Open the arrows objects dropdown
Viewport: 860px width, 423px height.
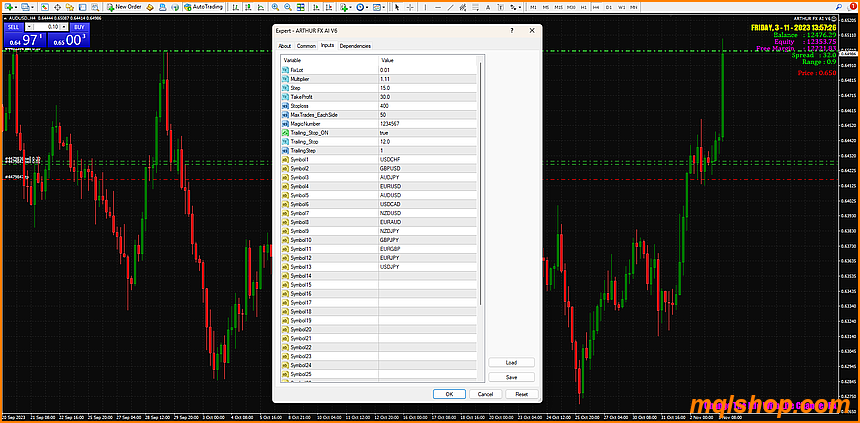516,7
